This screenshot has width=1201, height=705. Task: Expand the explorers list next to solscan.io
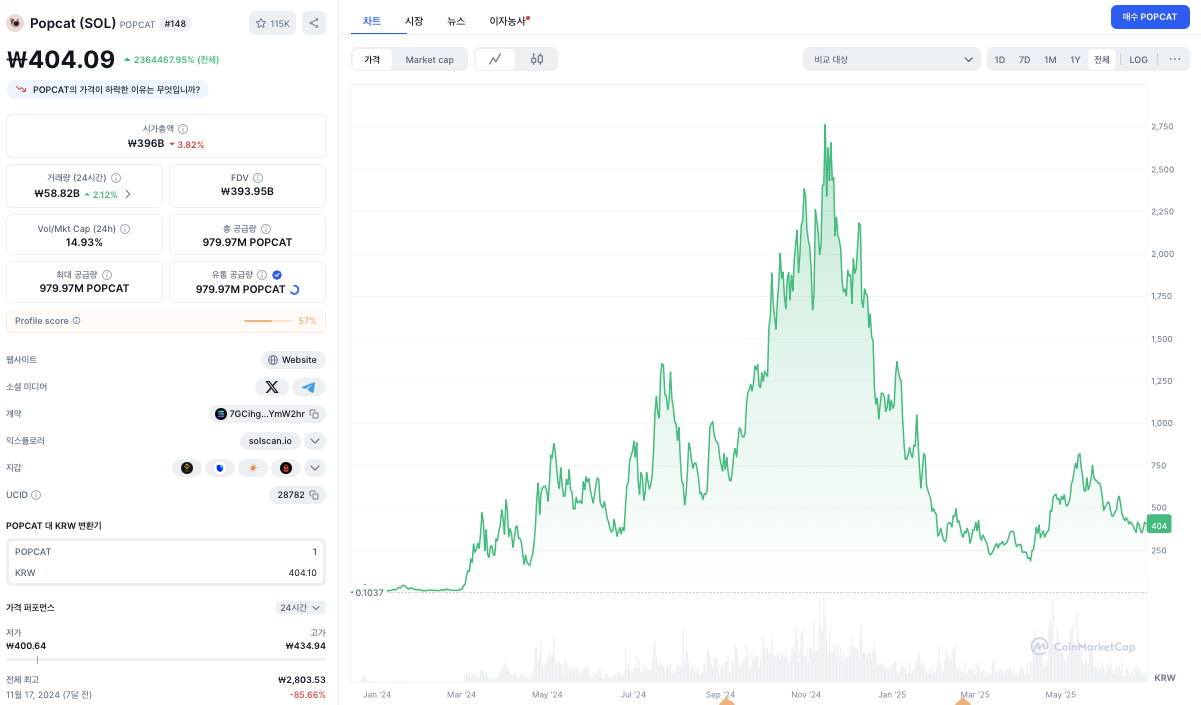pos(314,441)
